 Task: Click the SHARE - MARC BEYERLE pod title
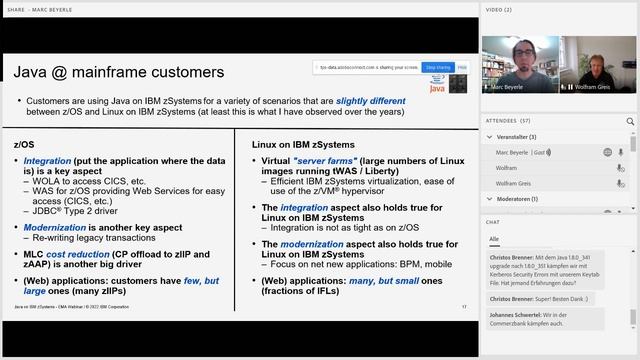[x=40, y=10]
